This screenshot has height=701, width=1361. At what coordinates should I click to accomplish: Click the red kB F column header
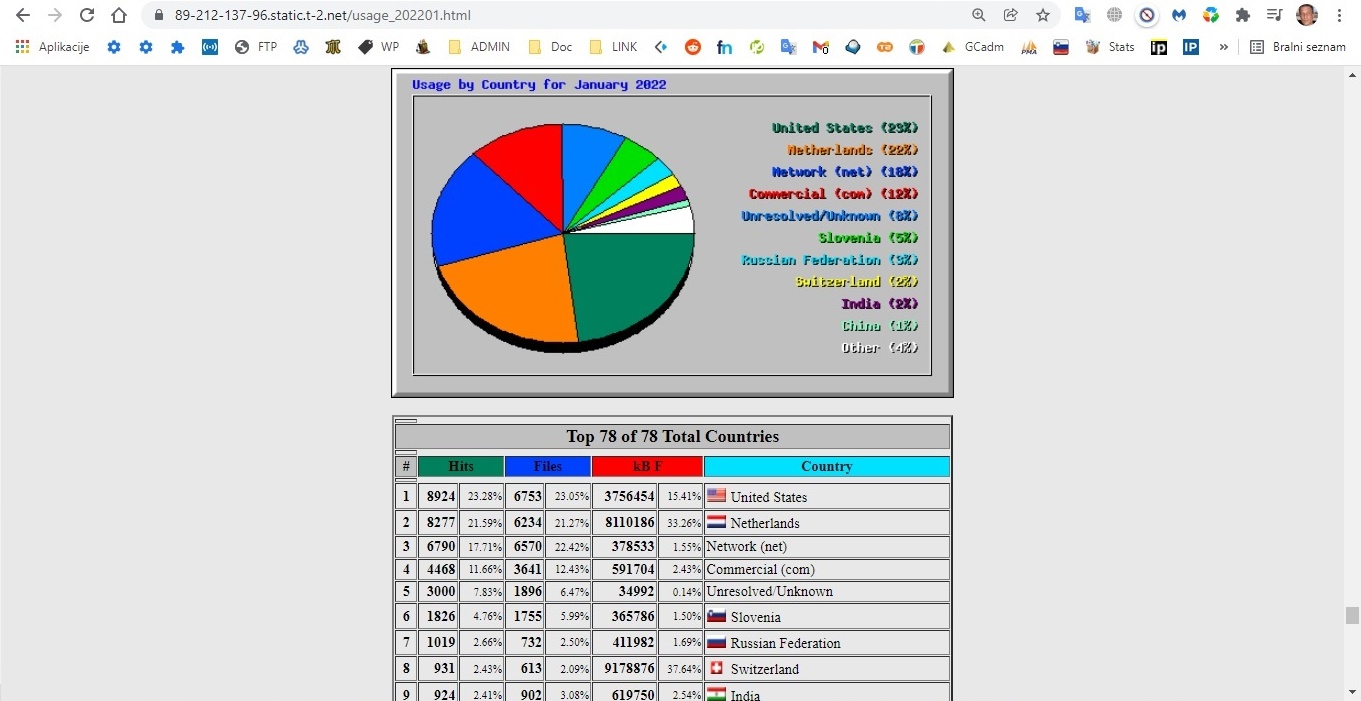[x=647, y=466]
